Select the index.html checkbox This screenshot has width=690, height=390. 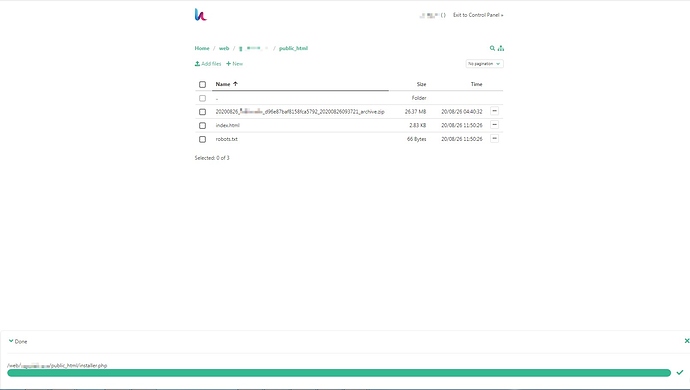pos(202,125)
